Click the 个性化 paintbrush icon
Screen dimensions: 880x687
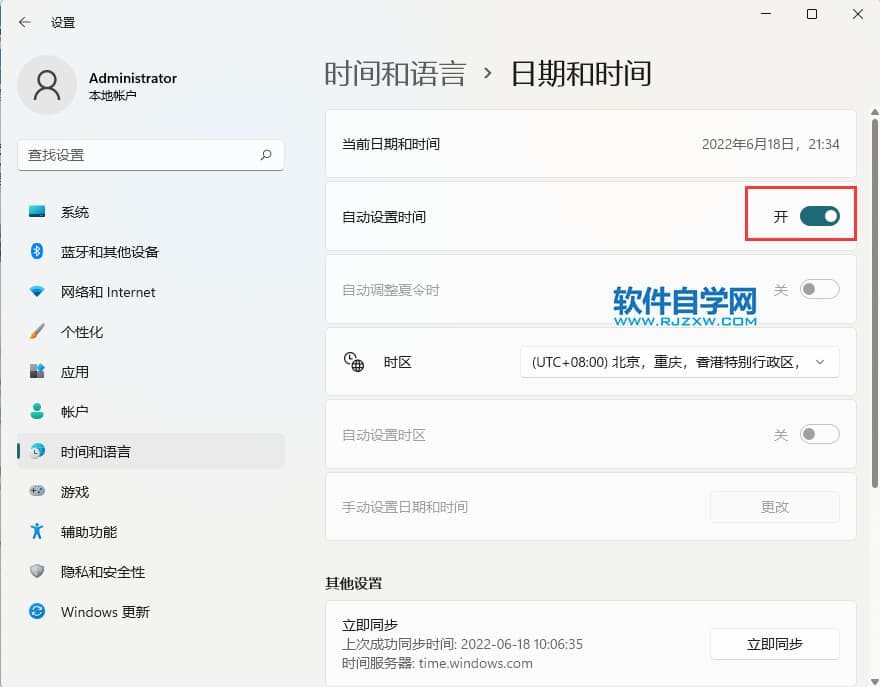point(37,332)
